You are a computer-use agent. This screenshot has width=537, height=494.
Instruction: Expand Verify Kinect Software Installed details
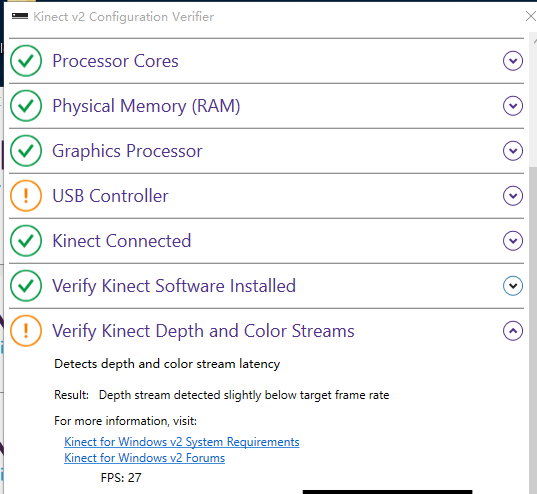point(513,286)
